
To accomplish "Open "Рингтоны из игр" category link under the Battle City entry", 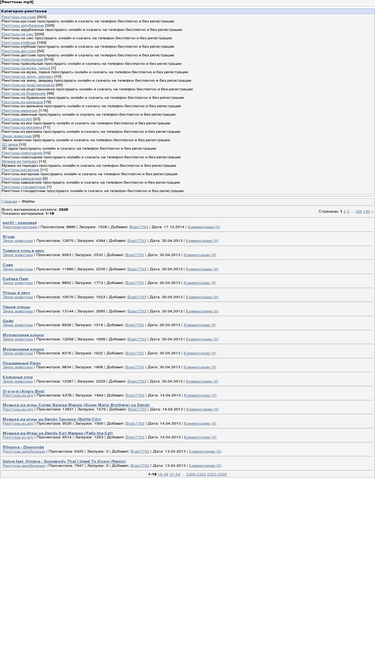I will pos(17,423).
